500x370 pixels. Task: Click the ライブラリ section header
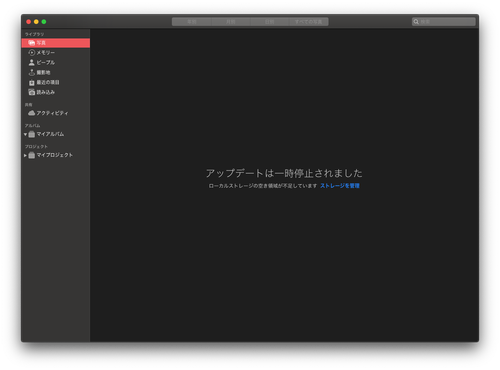pyautogui.click(x=34, y=34)
